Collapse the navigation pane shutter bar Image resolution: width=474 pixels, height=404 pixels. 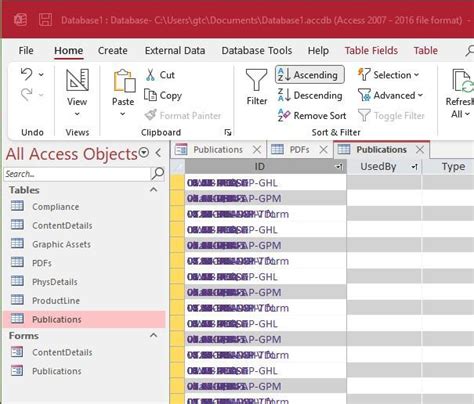(158, 153)
